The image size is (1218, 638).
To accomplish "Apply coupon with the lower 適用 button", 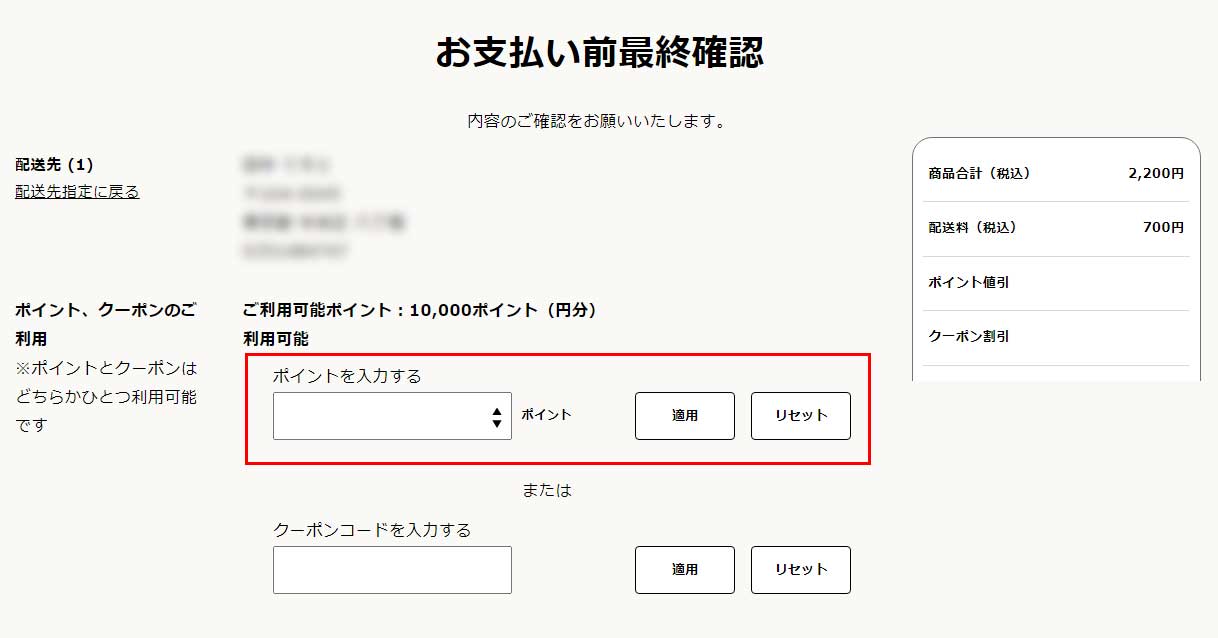I will coord(685,570).
